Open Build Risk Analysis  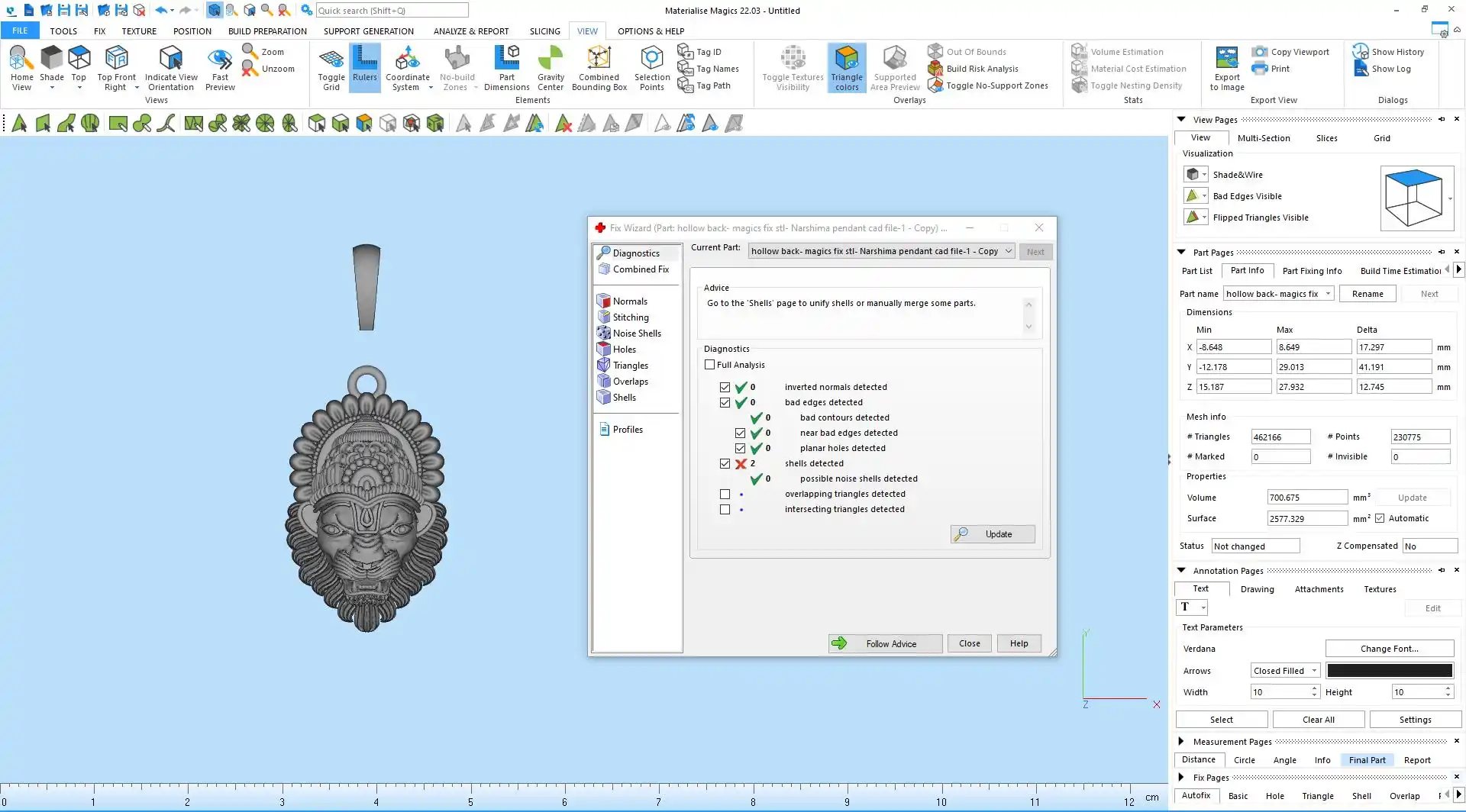(x=982, y=69)
